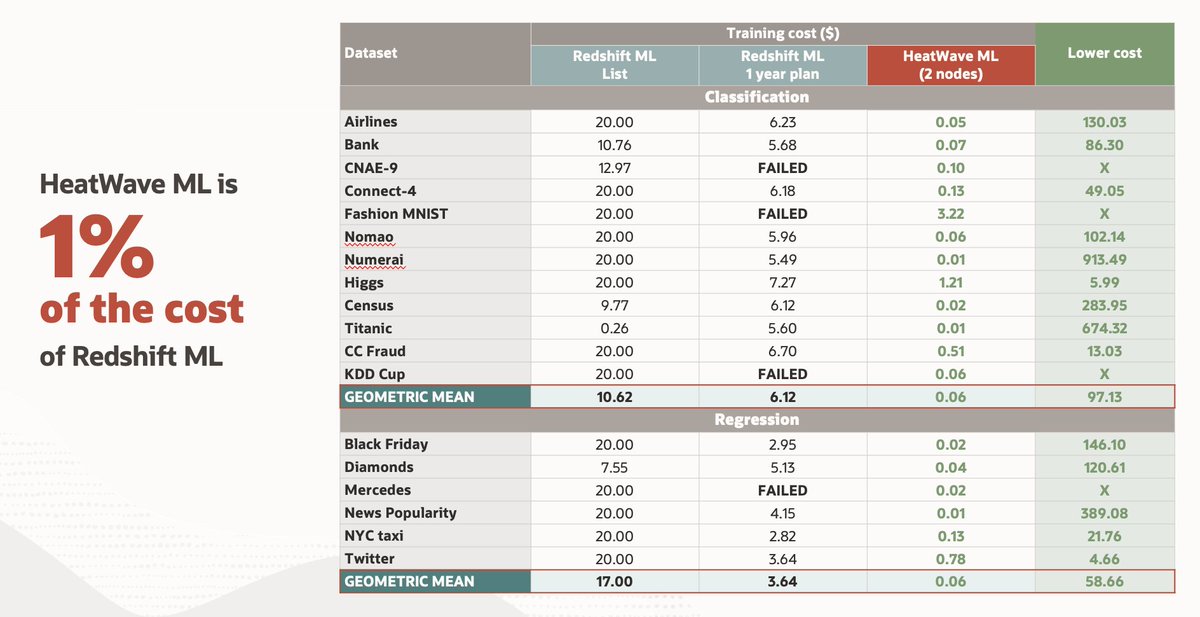
Task: Select Classification geometric mean value 10.62
Action: tap(614, 397)
